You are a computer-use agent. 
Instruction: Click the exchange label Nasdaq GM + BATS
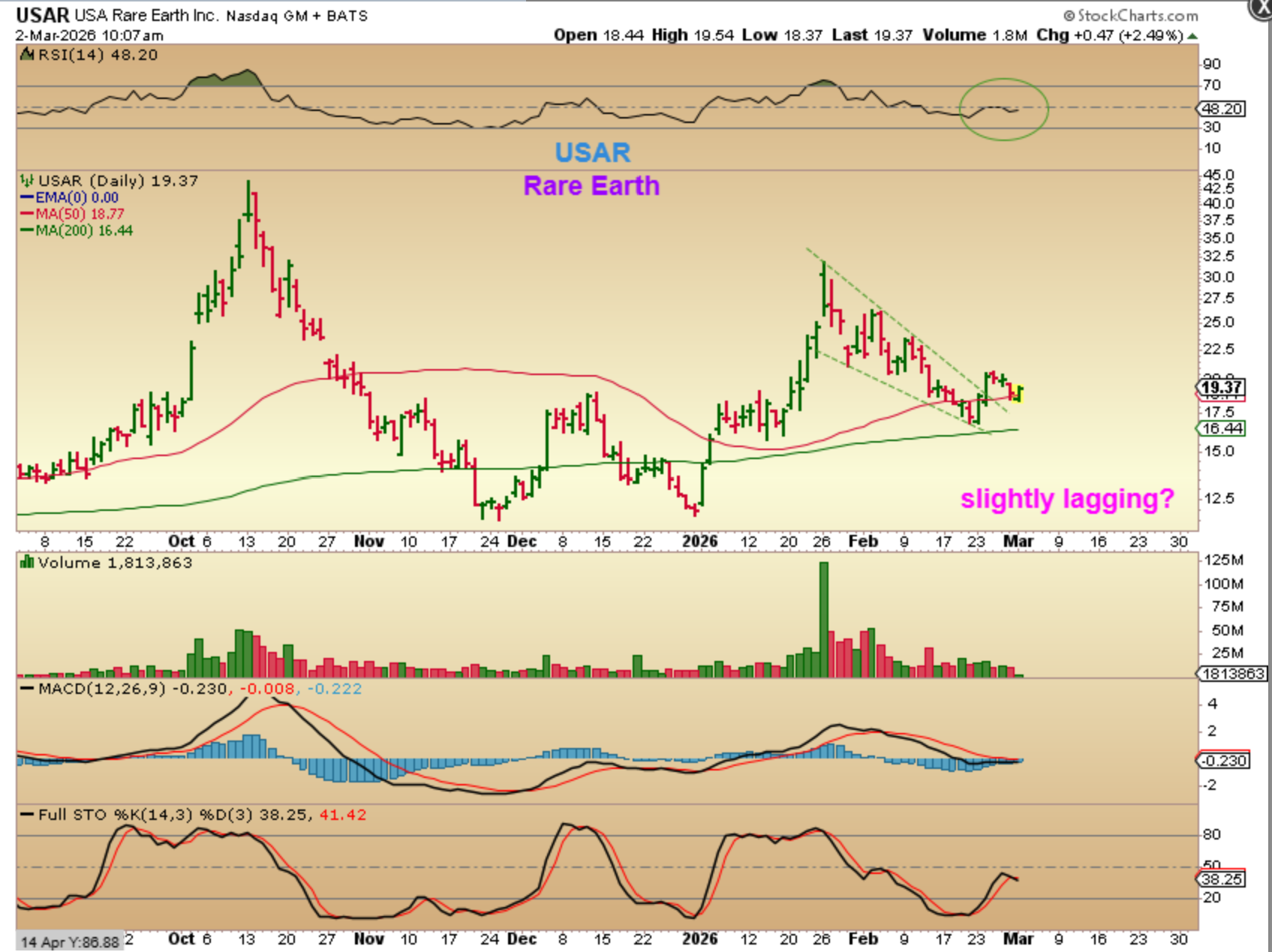click(297, 16)
